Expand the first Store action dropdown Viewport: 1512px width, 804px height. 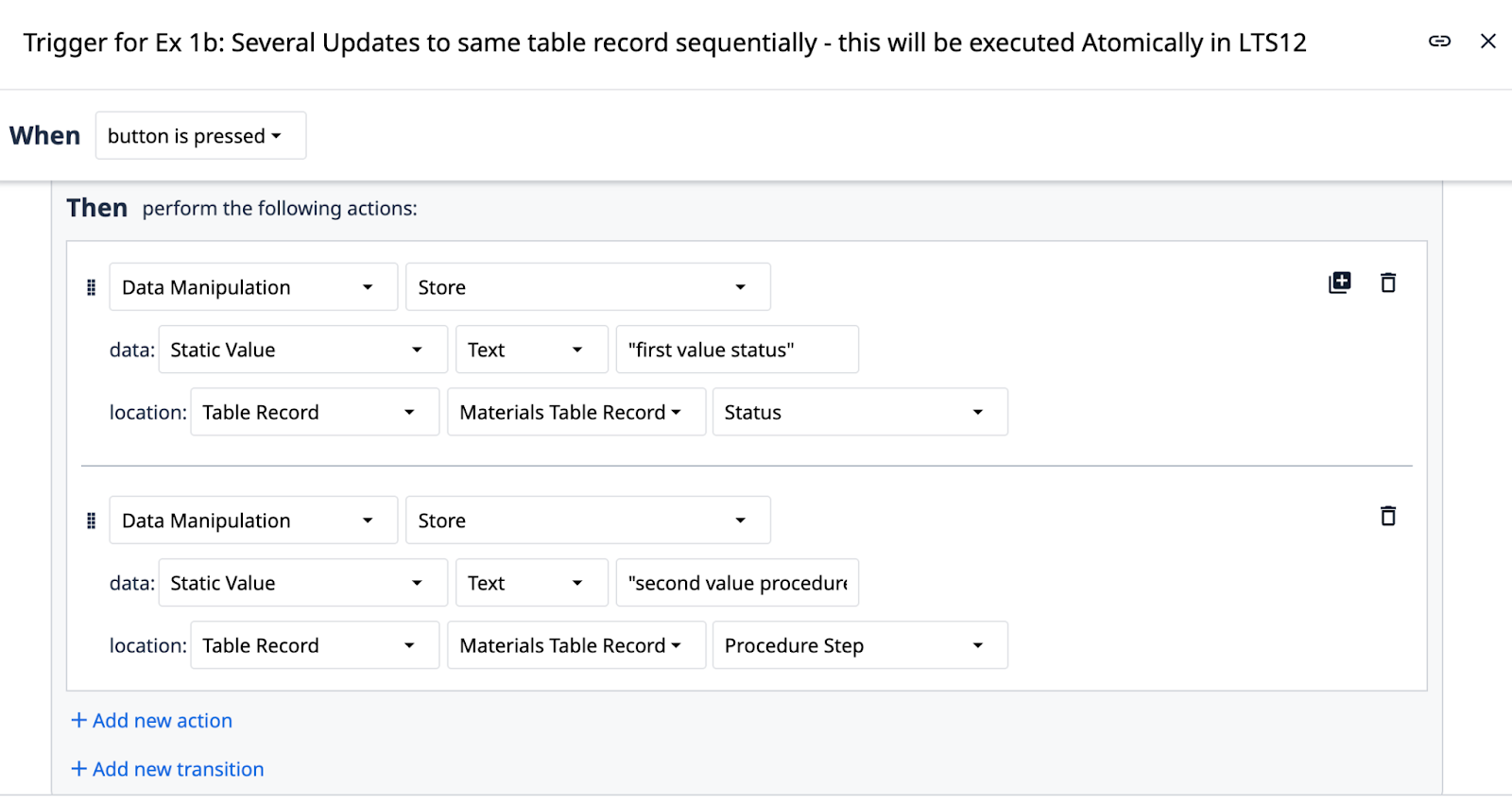588,287
